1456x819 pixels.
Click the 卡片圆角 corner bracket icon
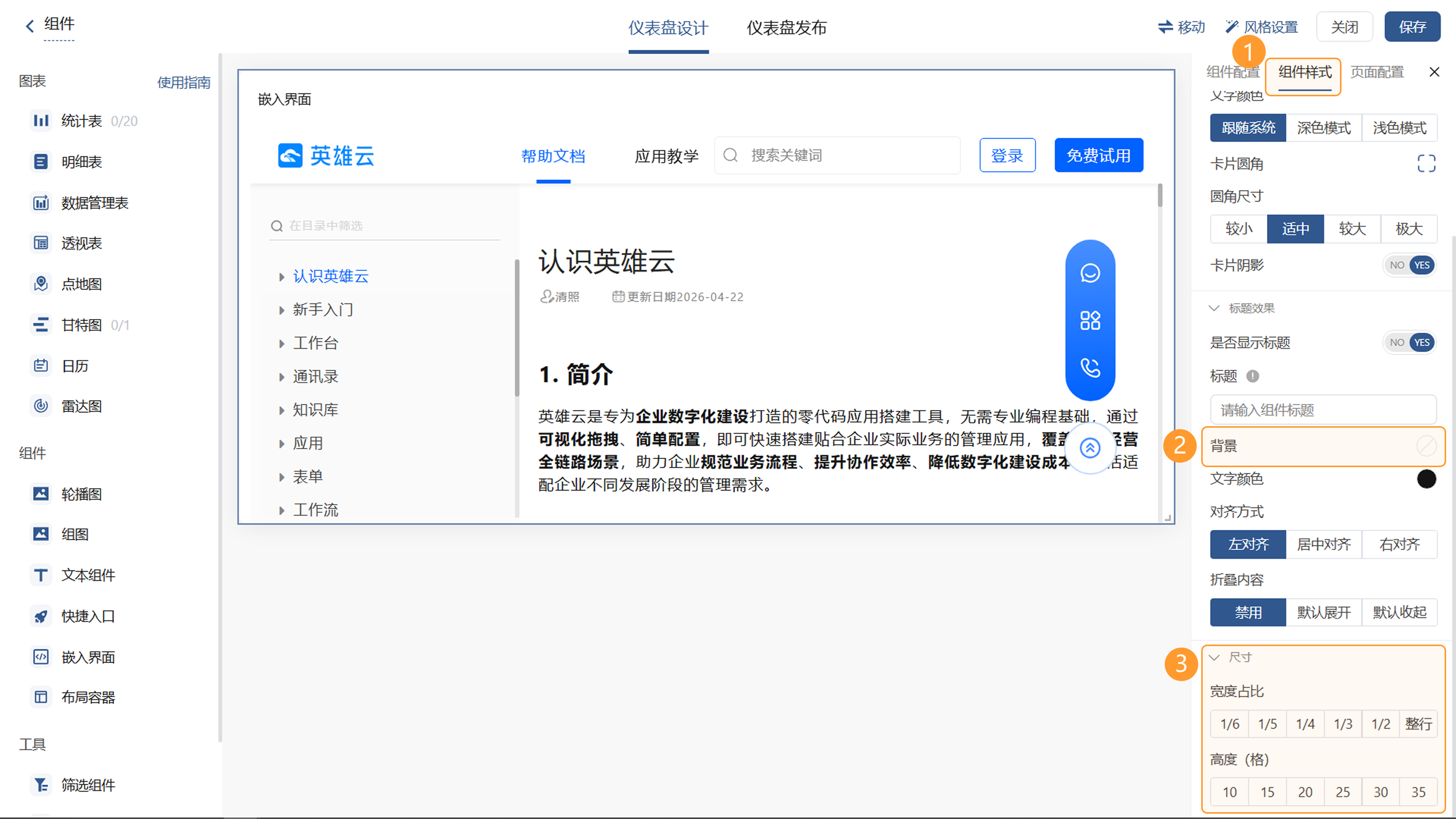coord(1426,163)
